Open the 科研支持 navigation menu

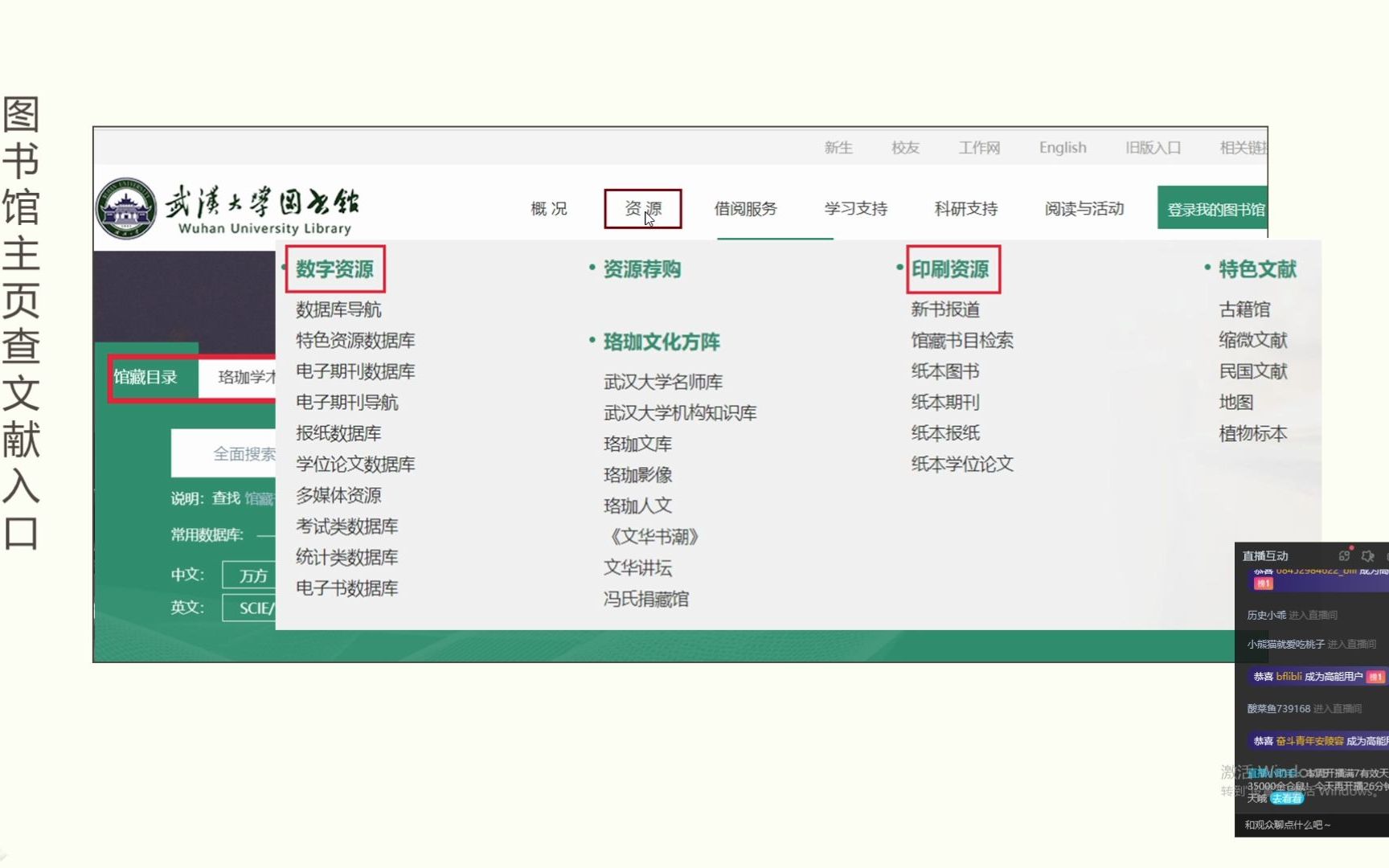click(966, 209)
